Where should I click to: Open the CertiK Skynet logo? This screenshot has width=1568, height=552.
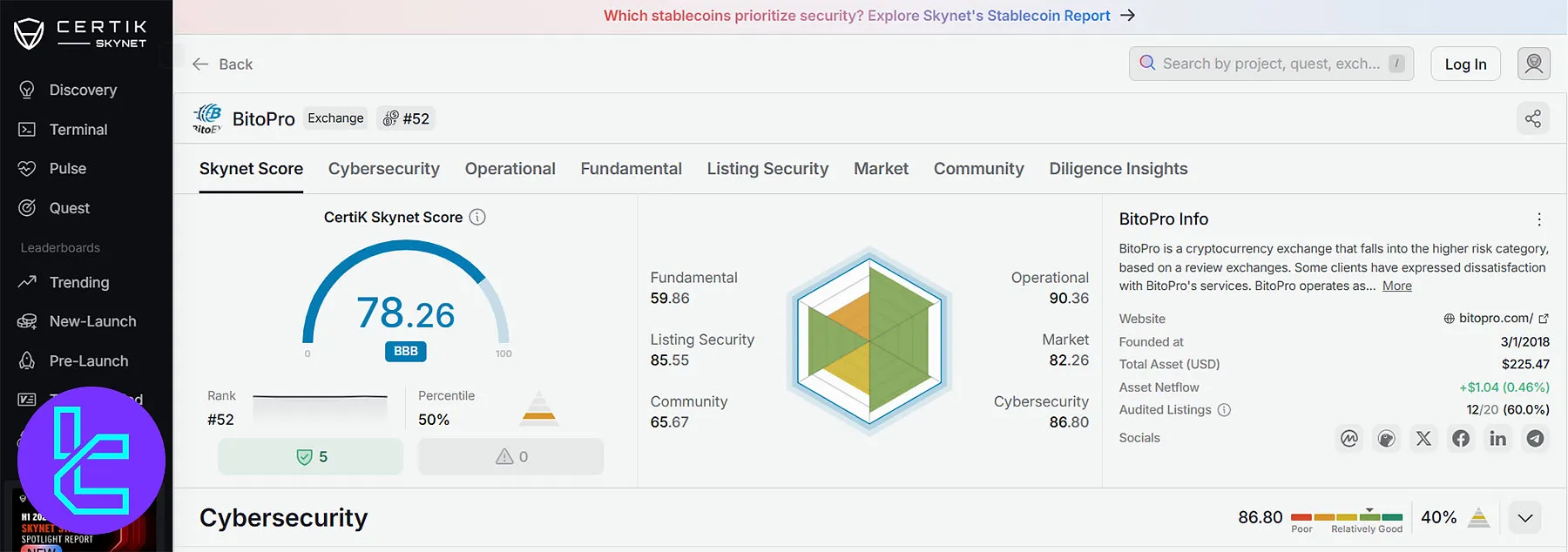[80, 33]
